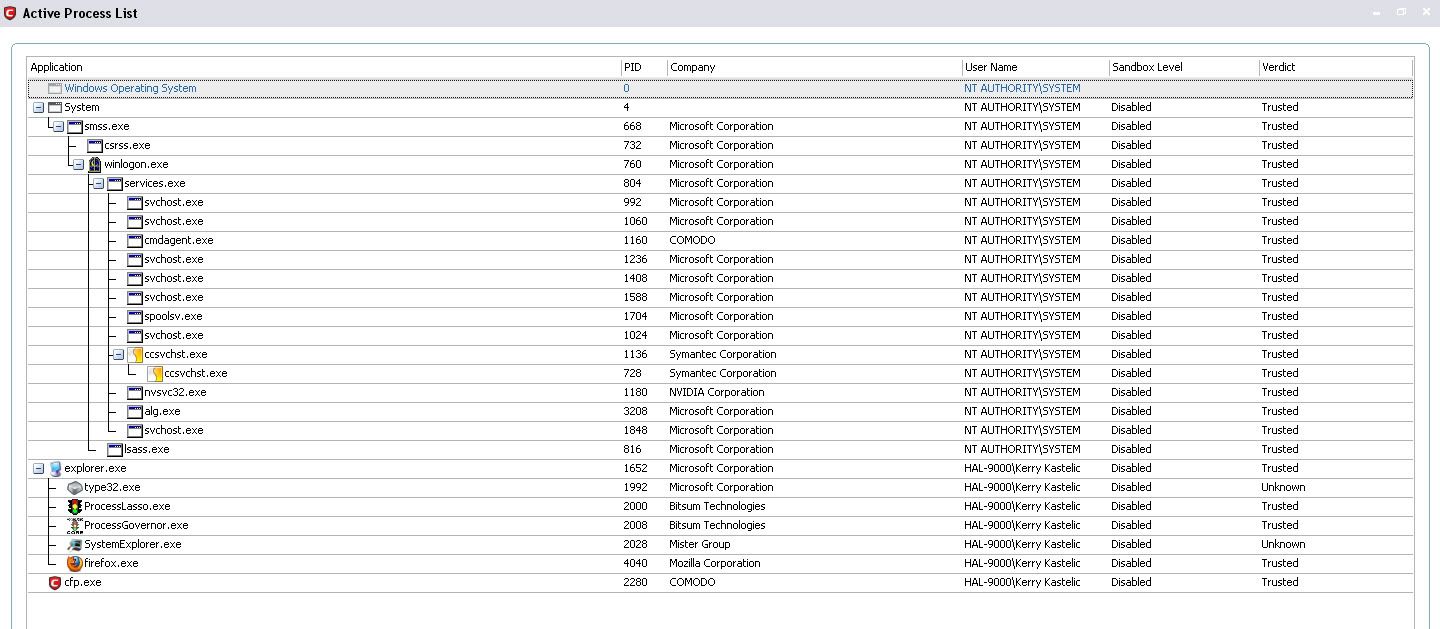Collapse the explorer.exe tree node
This screenshot has height=629, width=1440.
click(38, 468)
